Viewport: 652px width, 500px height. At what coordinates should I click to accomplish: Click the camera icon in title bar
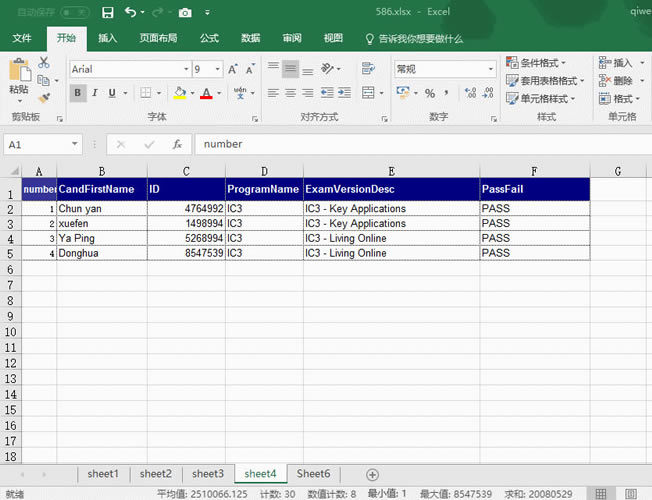point(184,13)
